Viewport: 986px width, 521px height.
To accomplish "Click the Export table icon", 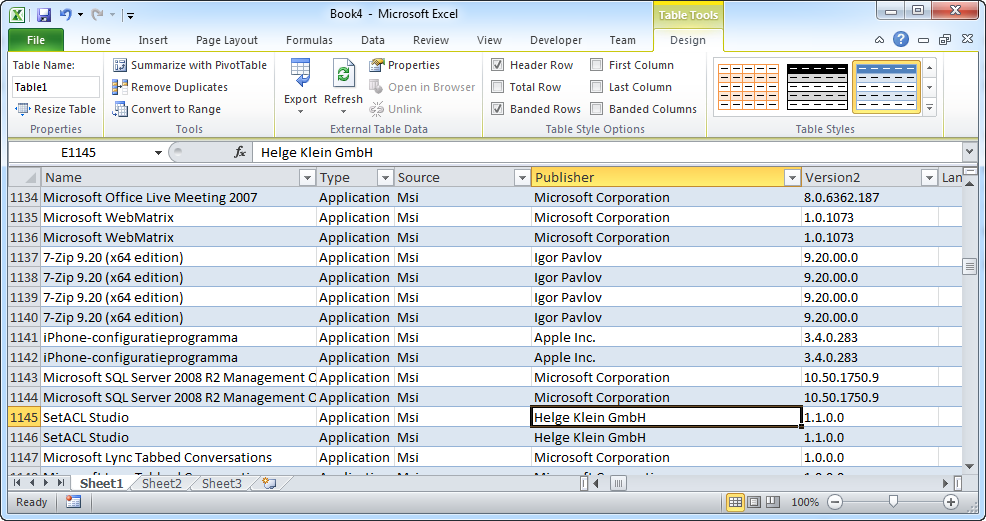I will 301,72.
